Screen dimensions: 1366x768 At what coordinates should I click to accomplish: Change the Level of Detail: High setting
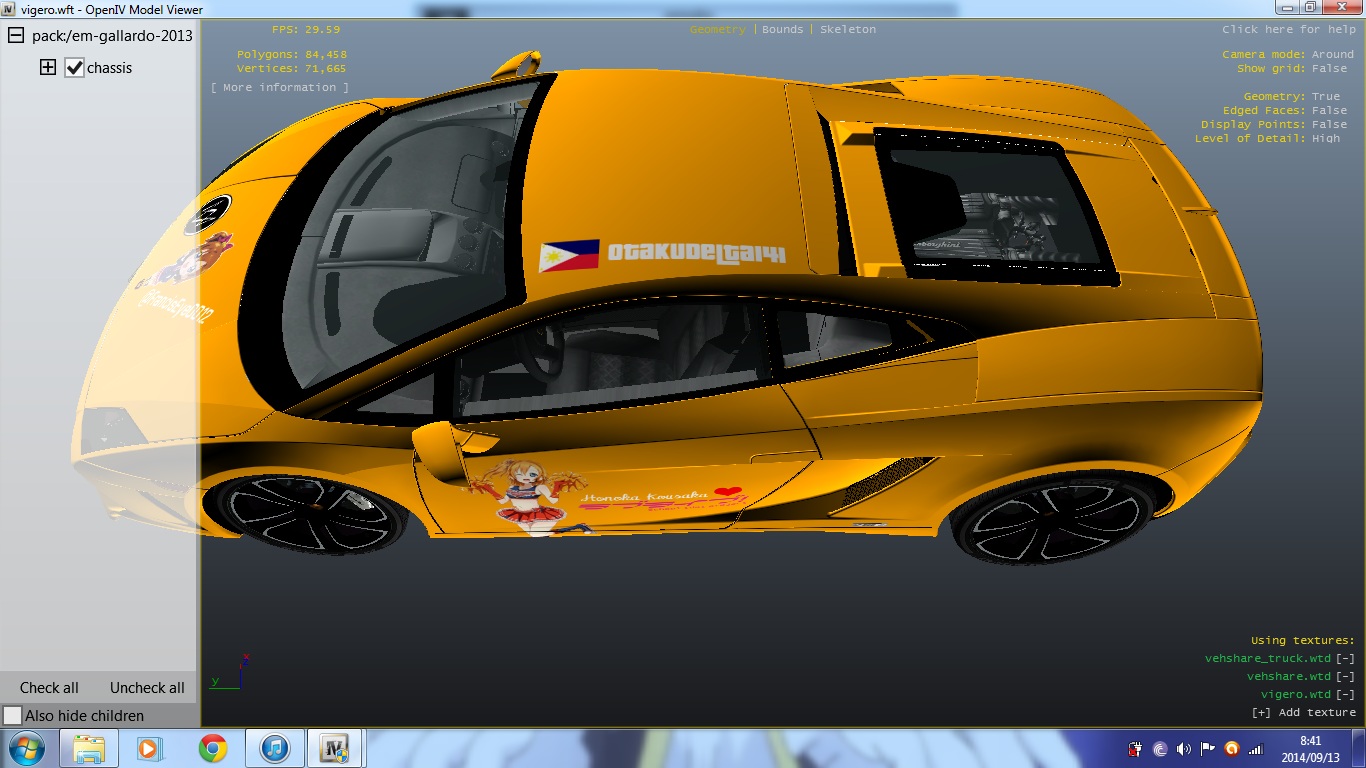coord(1267,138)
